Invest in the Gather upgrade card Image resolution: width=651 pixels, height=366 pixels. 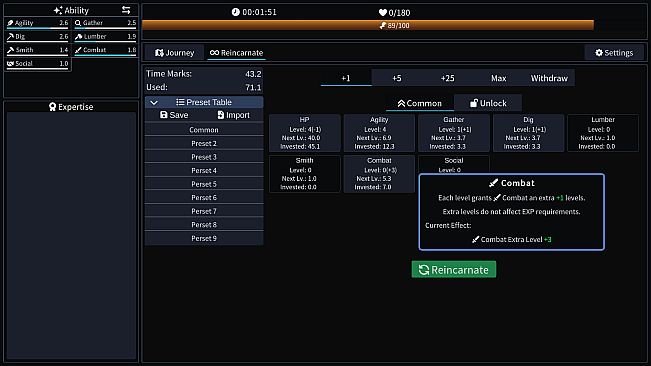(x=454, y=133)
